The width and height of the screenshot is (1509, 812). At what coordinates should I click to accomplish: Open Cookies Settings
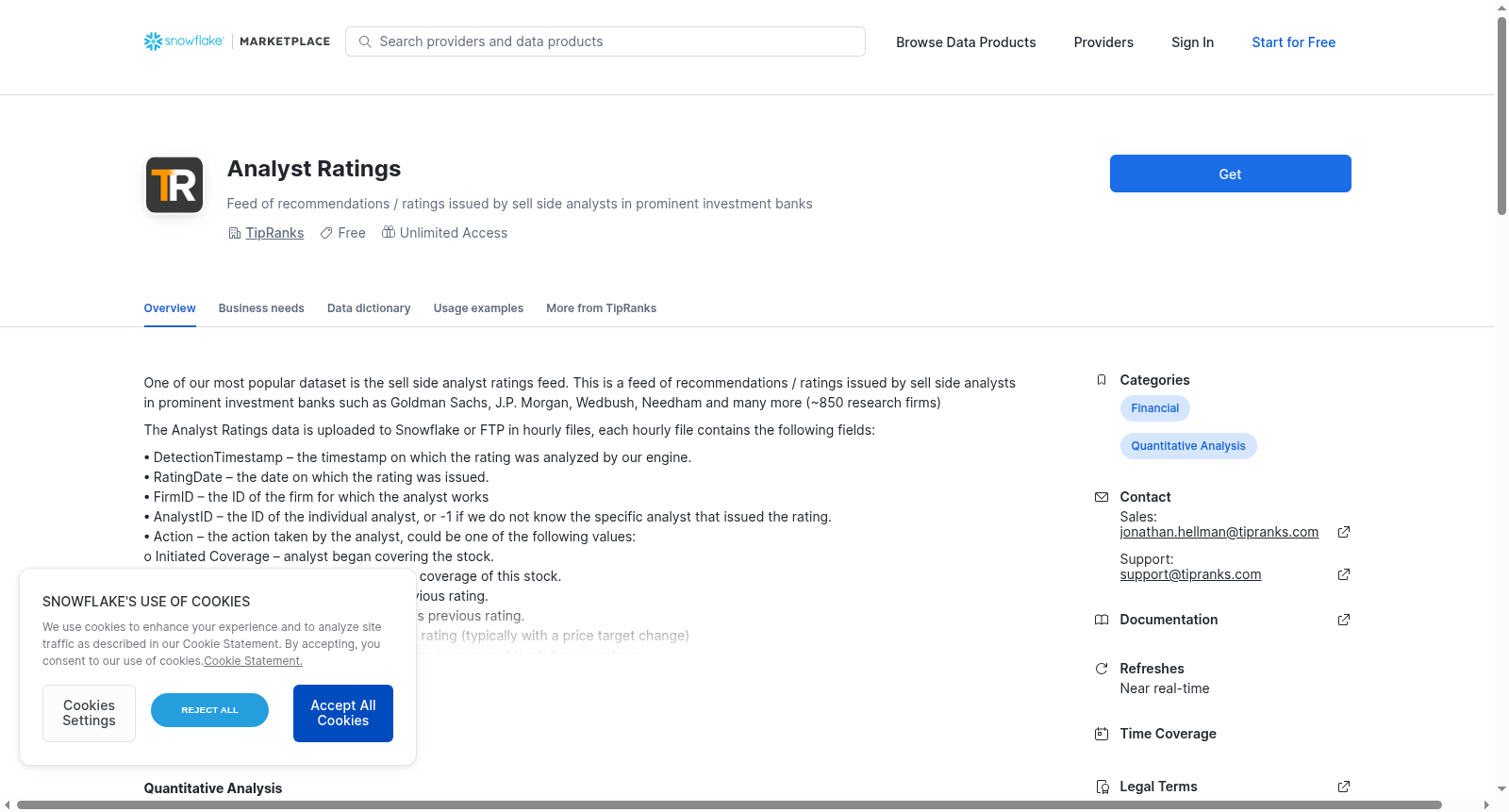coord(89,713)
